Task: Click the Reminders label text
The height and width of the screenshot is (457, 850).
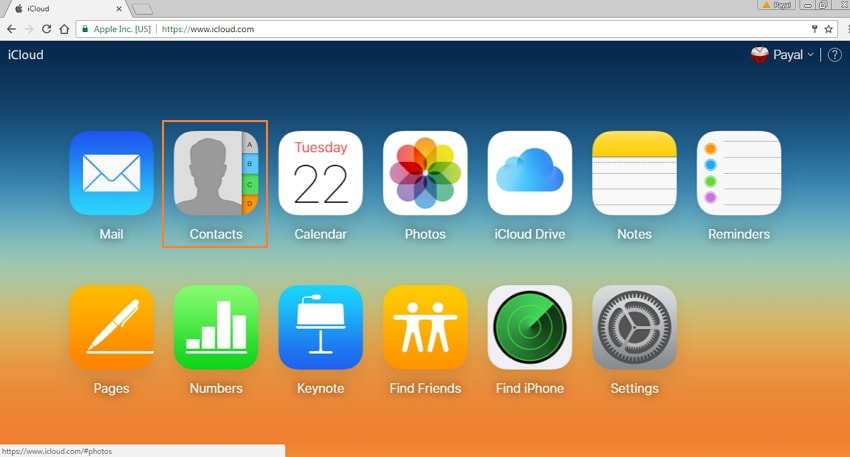Action: tap(739, 234)
